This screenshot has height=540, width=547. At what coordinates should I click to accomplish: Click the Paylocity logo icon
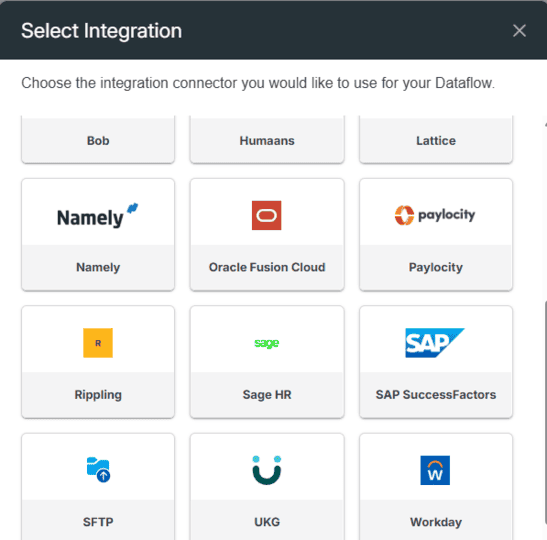click(x=435, y=215)
